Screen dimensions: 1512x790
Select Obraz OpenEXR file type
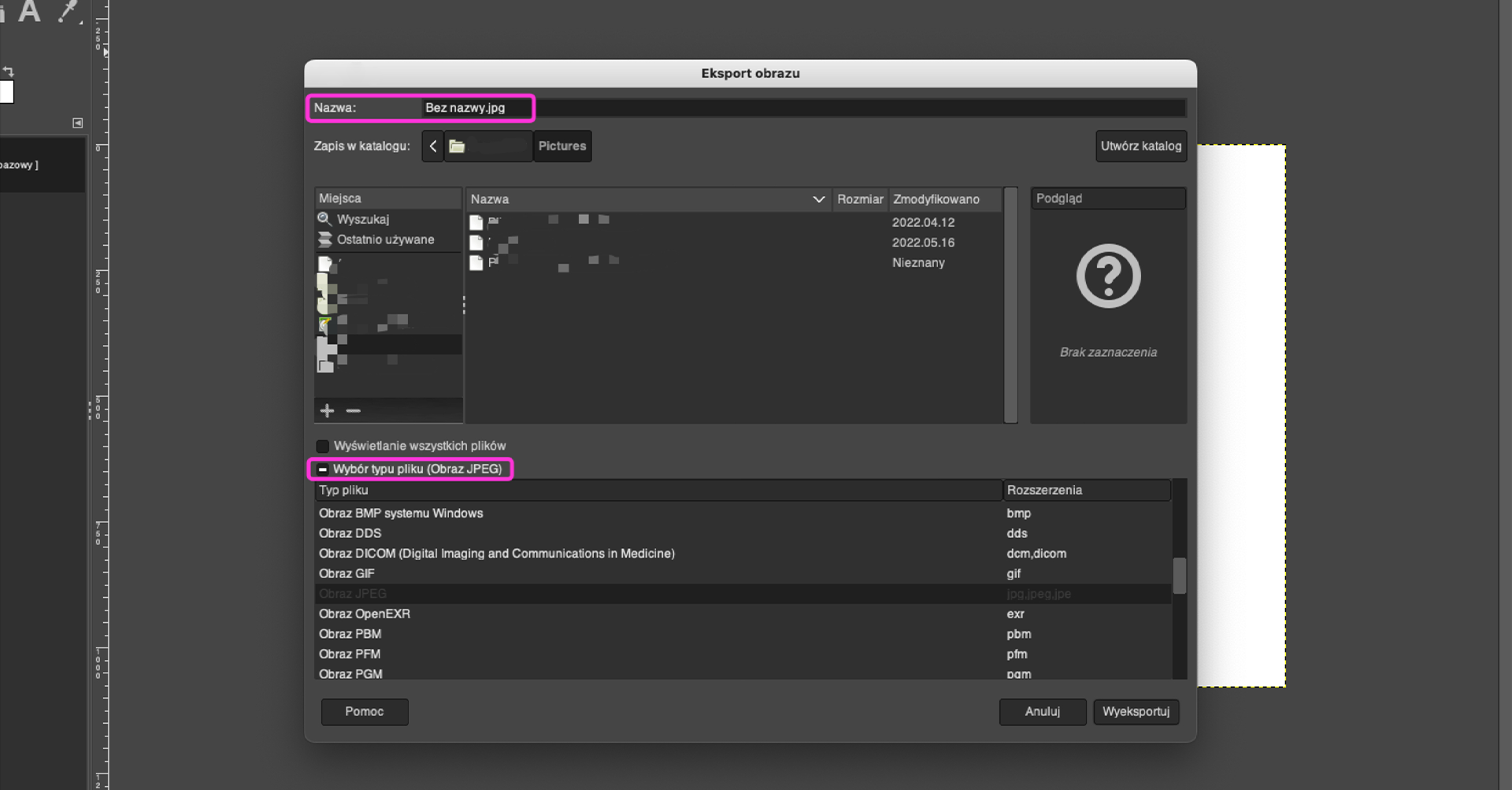click(x=364, y=614)
